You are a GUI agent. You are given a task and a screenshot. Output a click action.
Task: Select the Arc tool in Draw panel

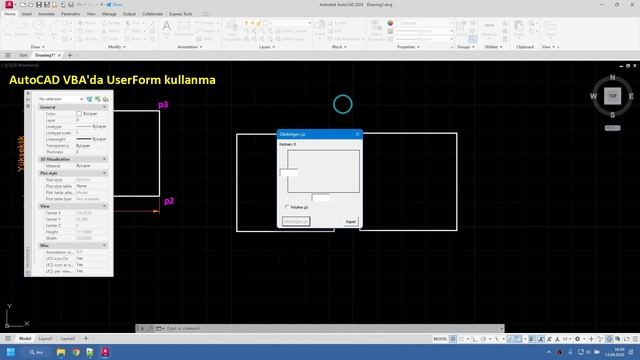[53, 29]
